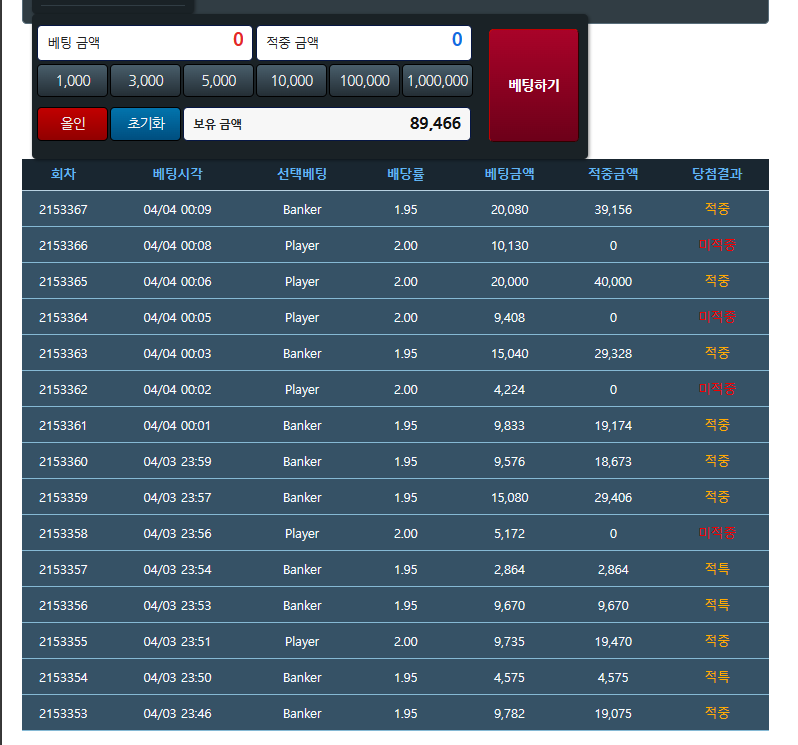Click the win amount 19,470

click(x=613, y=642)
